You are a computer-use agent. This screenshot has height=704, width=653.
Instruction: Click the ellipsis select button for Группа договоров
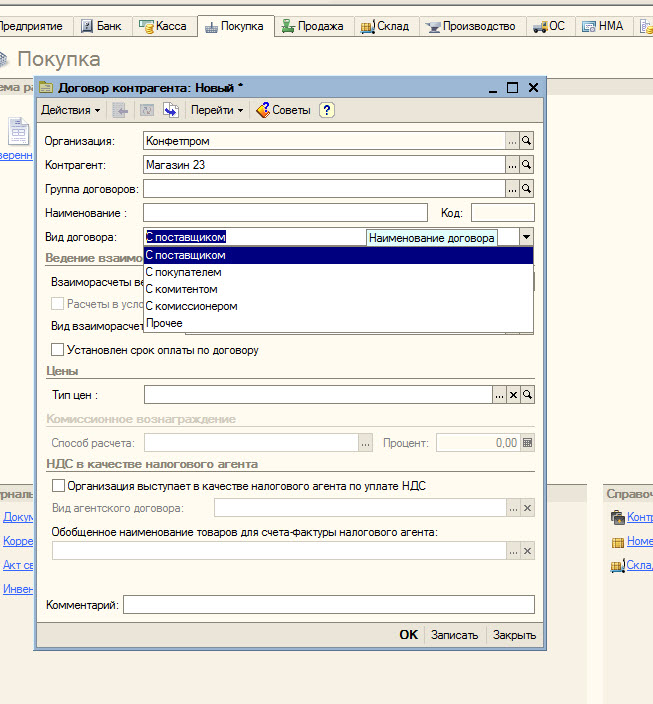click(x=513, y=189)
